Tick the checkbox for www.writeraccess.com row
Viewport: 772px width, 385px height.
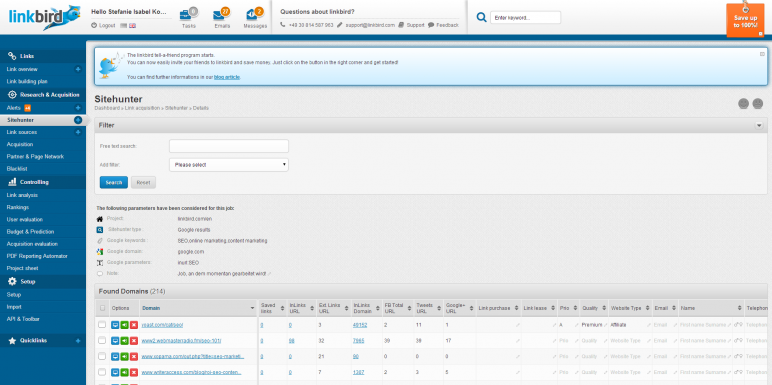tap(102, 371)
